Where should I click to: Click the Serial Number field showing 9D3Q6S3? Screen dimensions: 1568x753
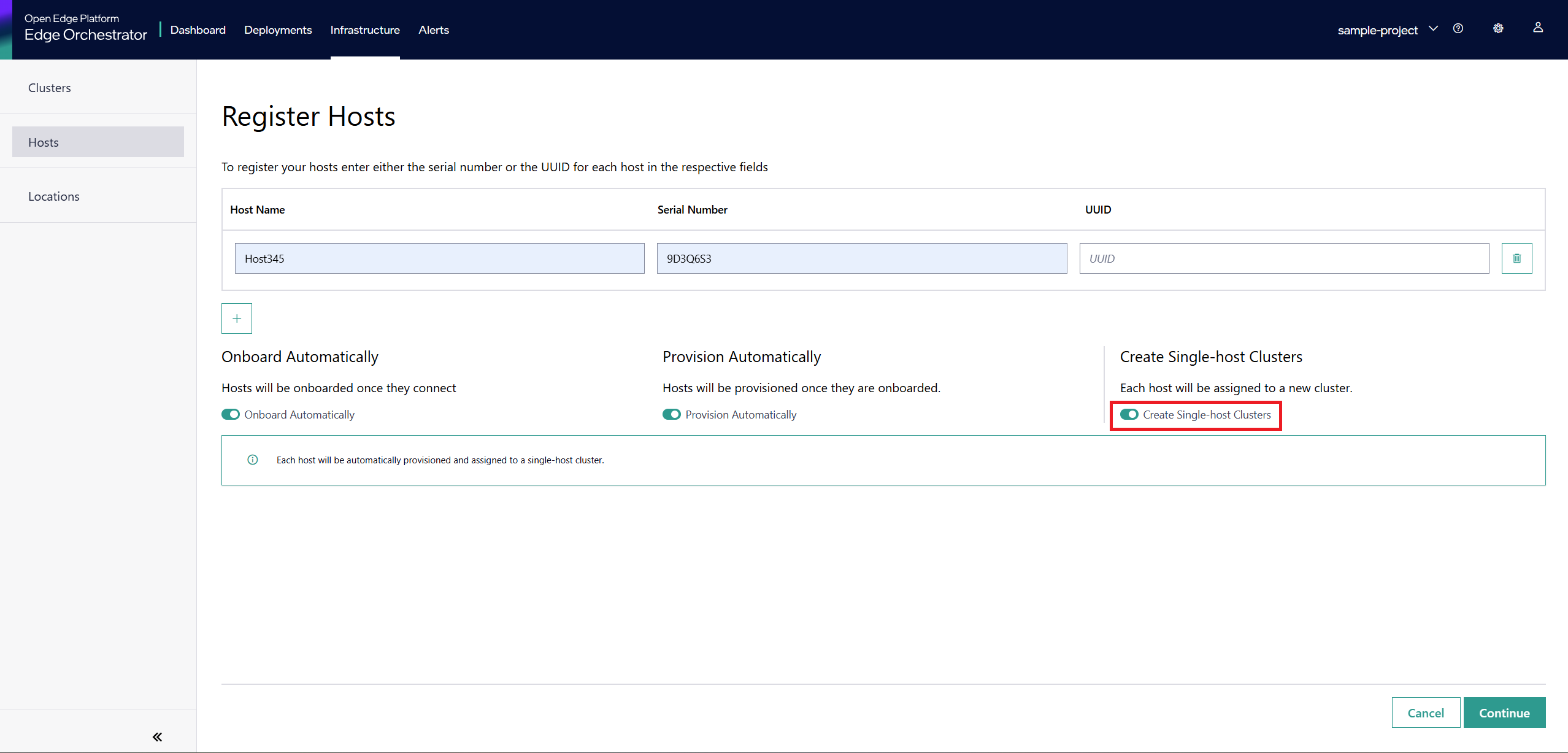[861, 258]
